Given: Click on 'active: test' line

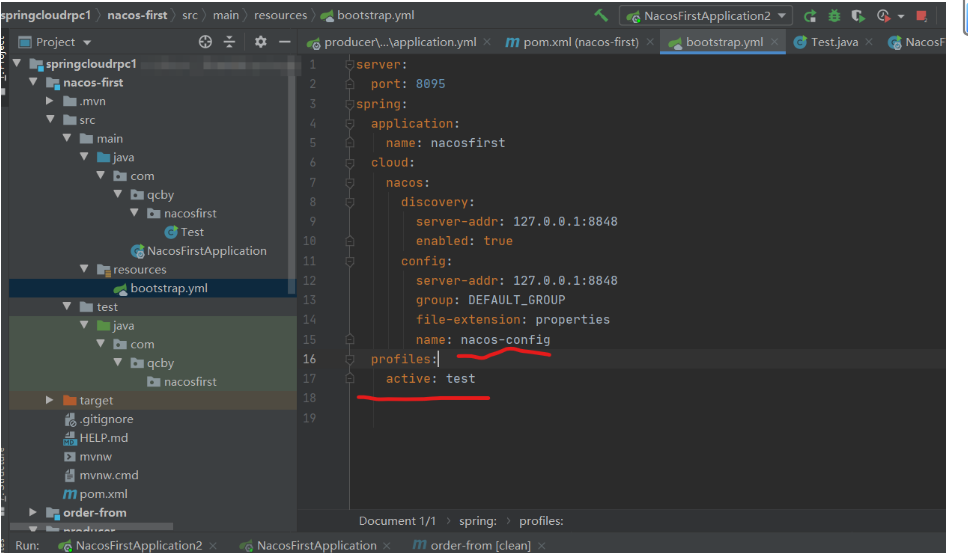Looking at the screenshot, I should coord(430,378).
